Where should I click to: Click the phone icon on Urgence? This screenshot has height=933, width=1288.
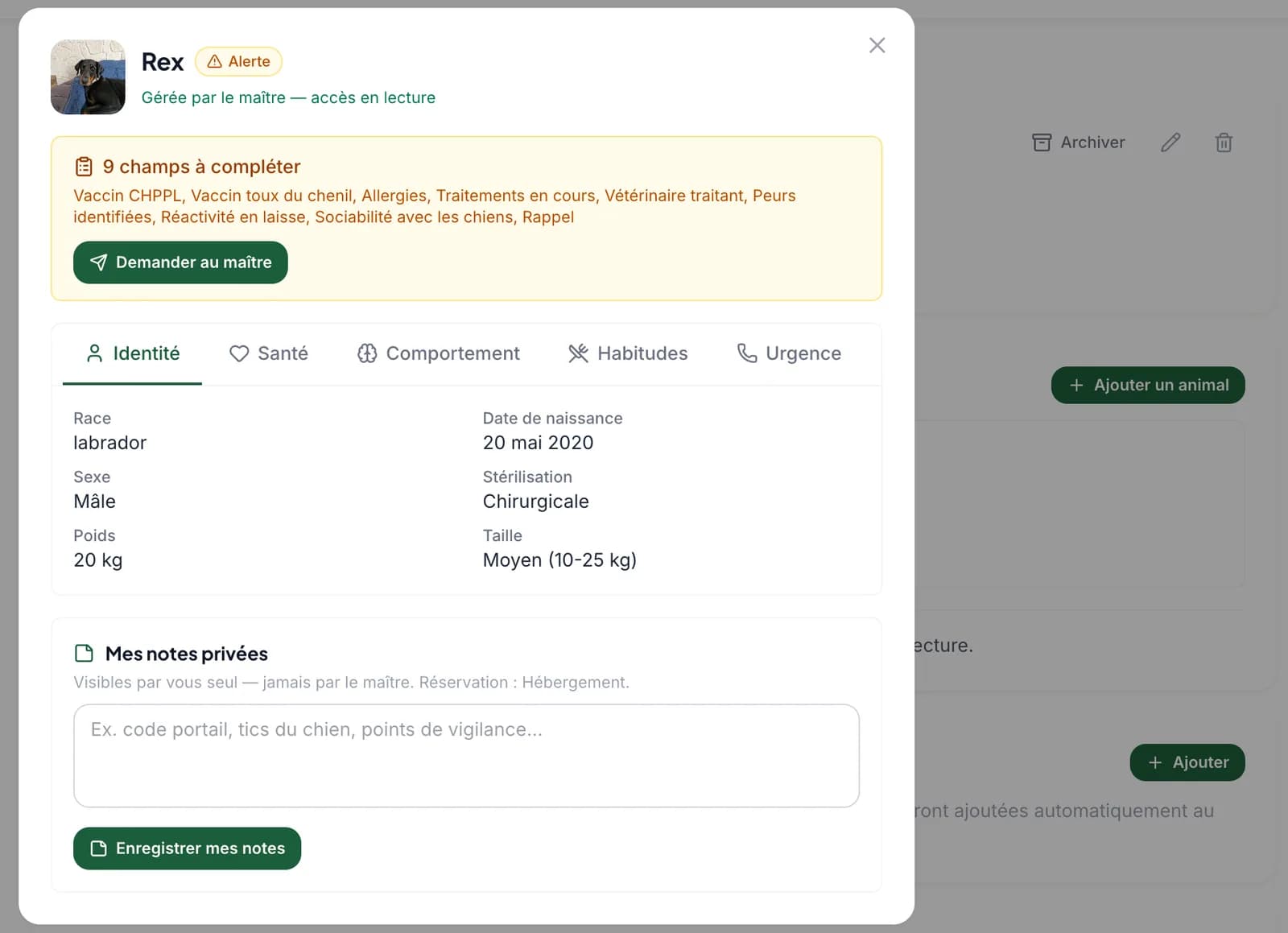747,353
